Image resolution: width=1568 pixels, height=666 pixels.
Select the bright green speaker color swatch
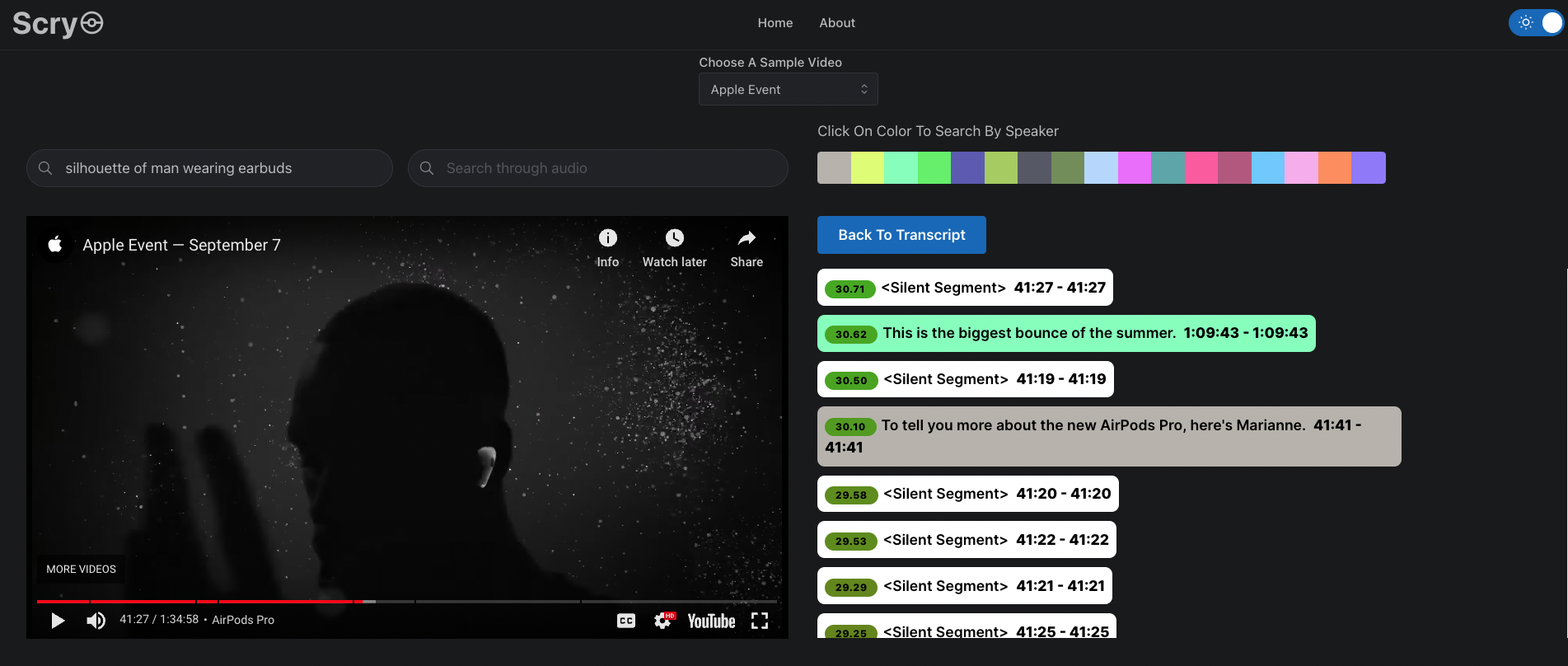pos(934,167)
